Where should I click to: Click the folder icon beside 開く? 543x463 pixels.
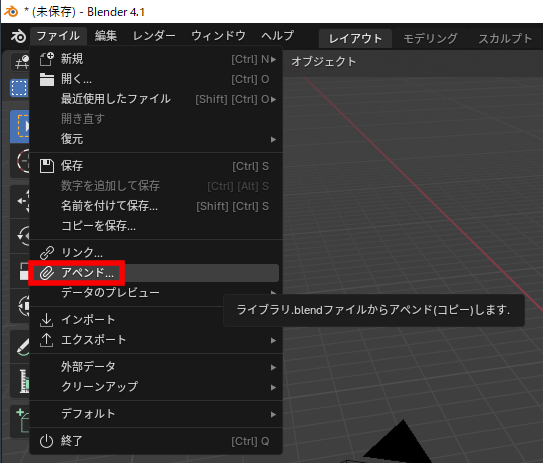46,79
